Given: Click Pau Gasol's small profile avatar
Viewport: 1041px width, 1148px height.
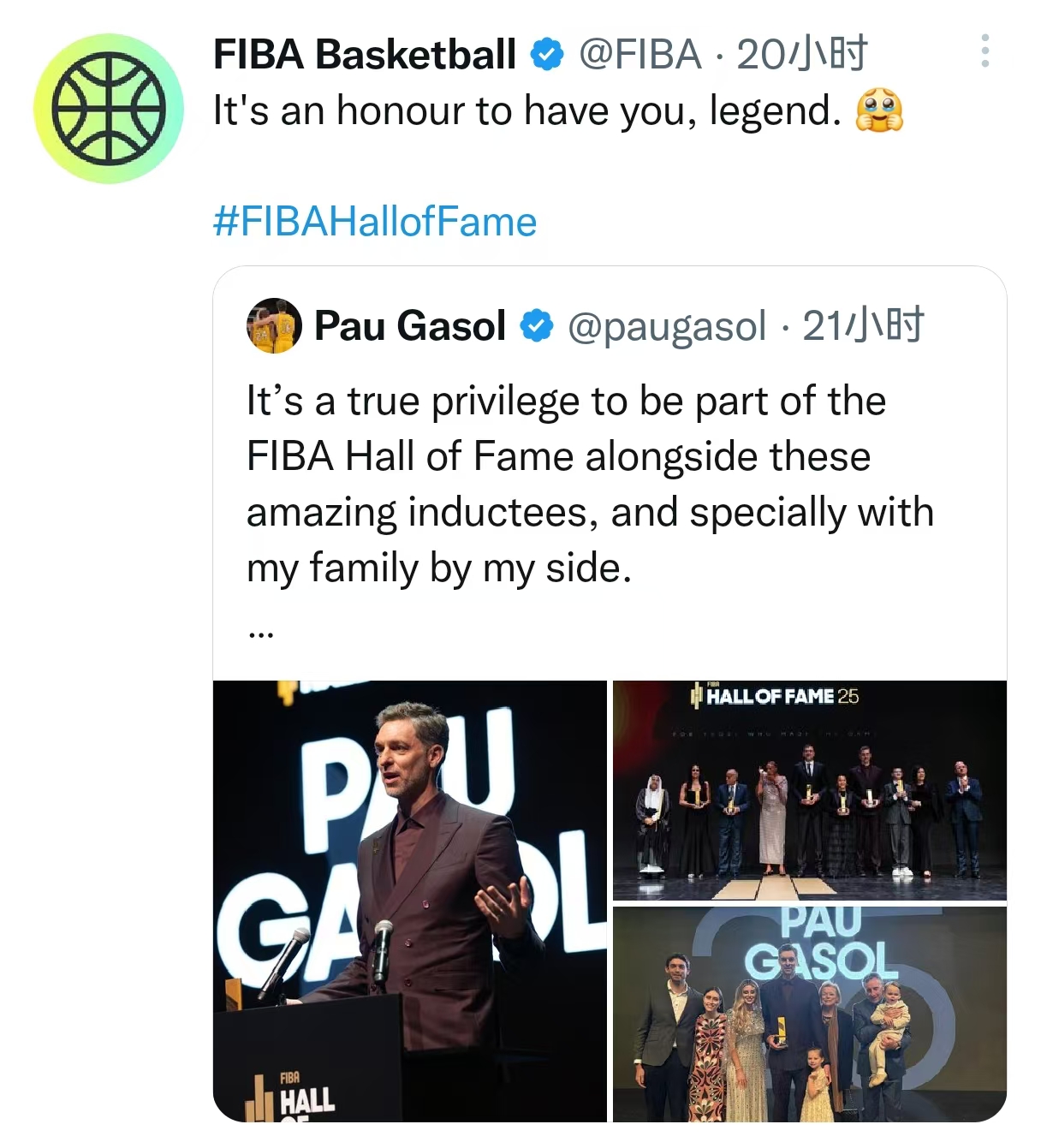Looking at the screenshot, I should tap(274, 326).
